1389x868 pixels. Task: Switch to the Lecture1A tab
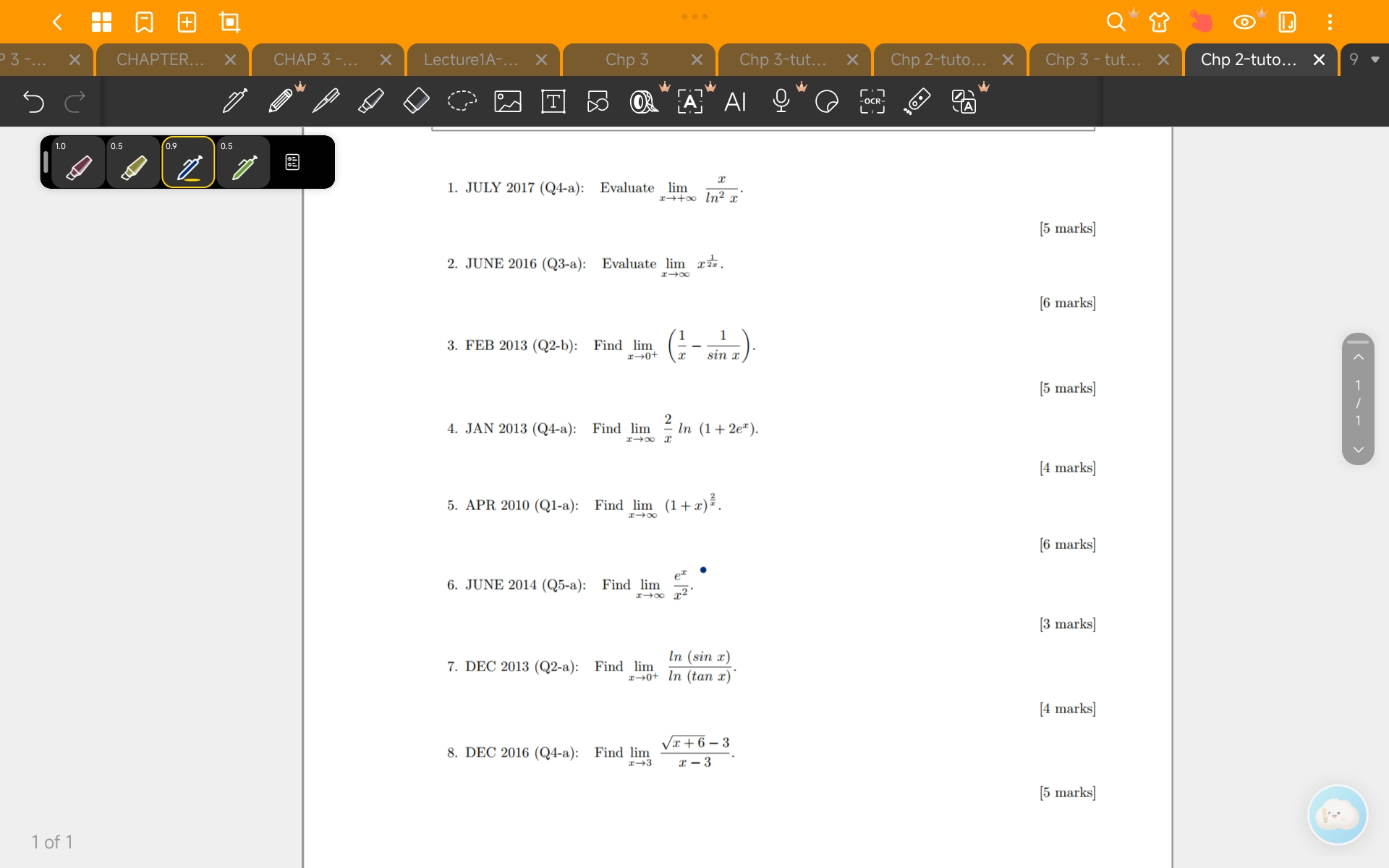pyautogui.click(x=471, y=59)
